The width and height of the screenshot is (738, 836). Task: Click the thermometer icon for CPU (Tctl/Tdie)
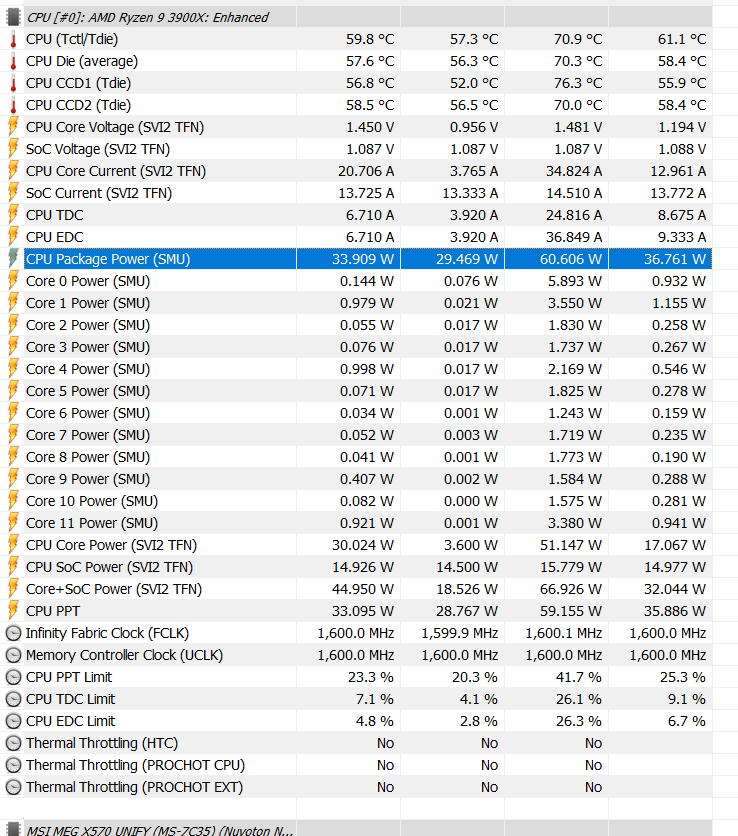tap(13, 39)
